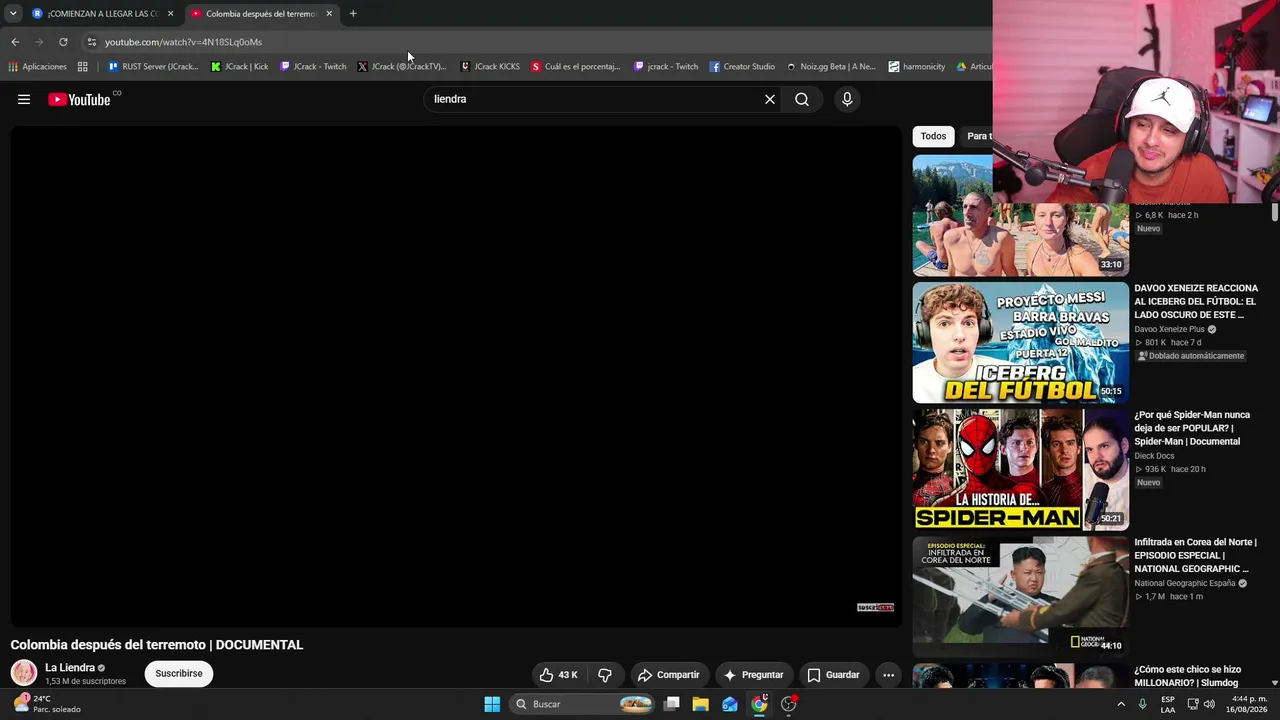Like the video (43 K)

[558, 675]
